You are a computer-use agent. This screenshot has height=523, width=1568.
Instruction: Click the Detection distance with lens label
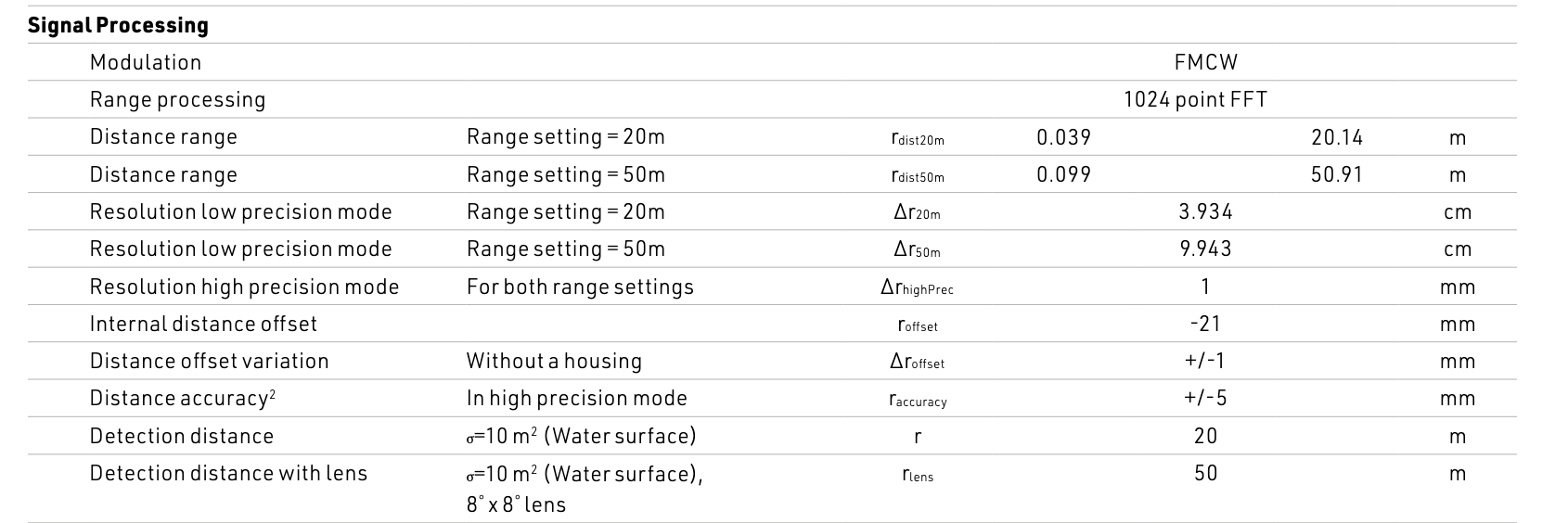[x=228, y=473]
